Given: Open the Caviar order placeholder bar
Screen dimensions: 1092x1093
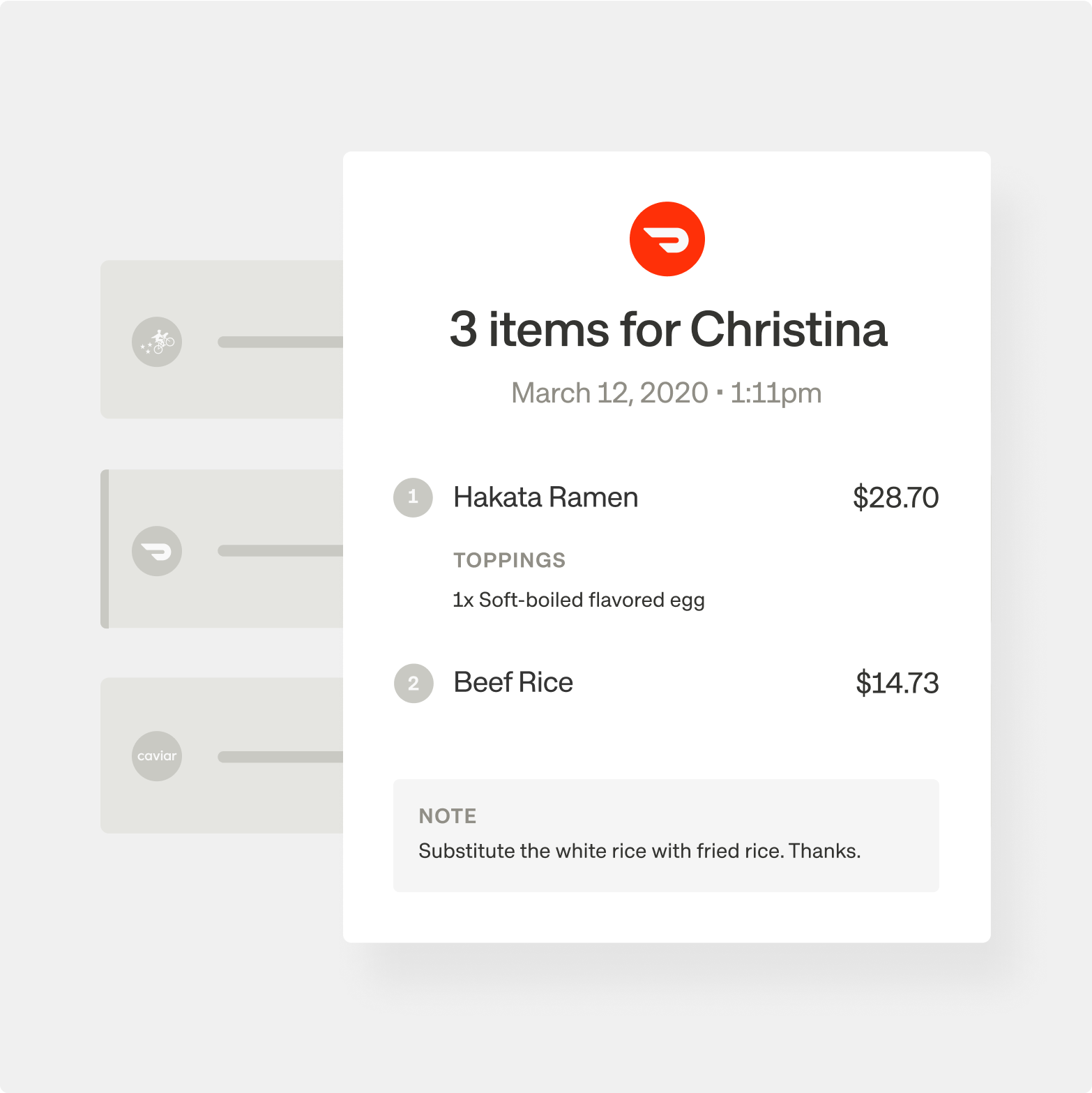Looking at the screenshot, I should click(280, 757).
